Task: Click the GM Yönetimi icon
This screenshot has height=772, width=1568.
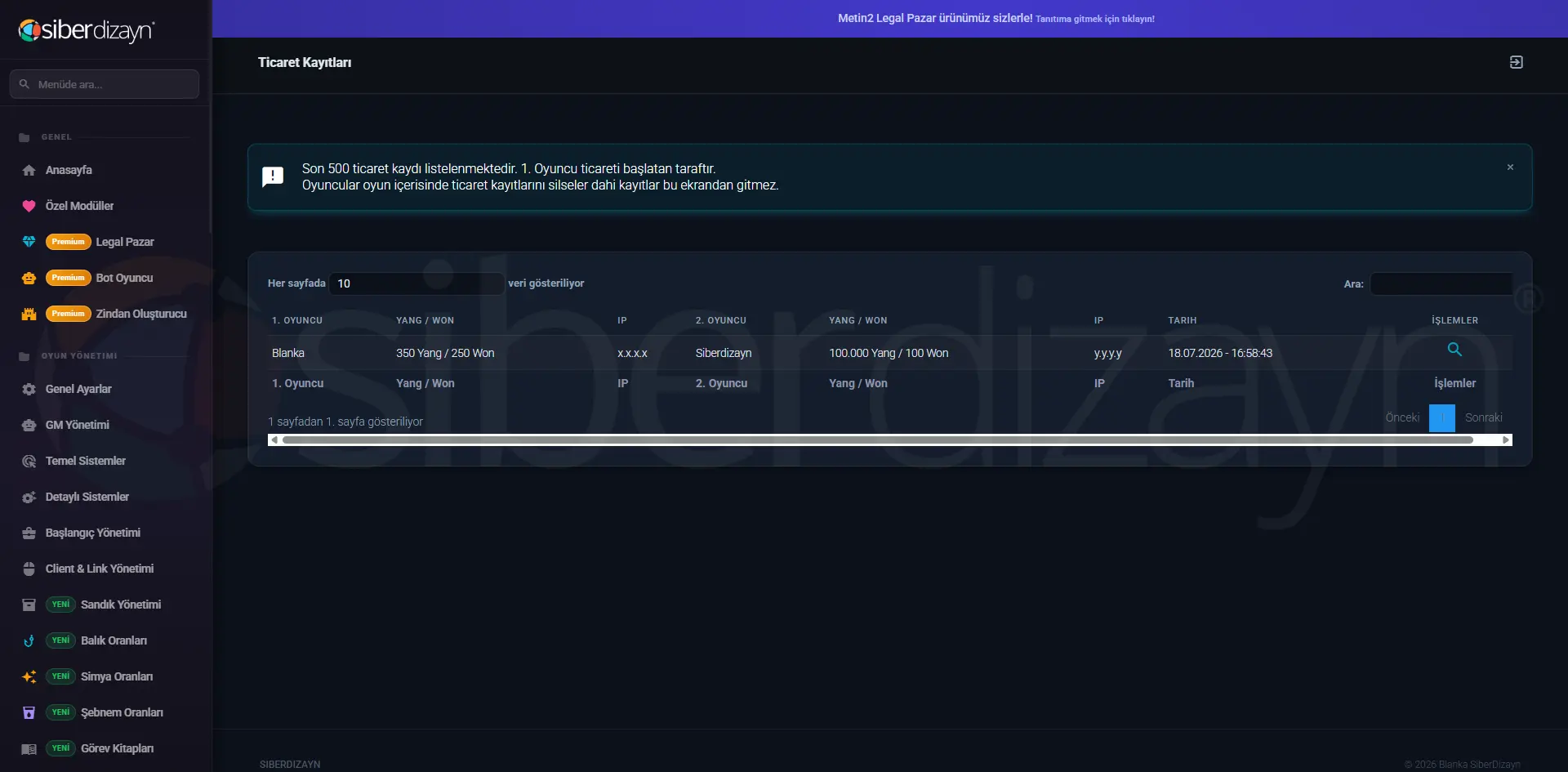Action: coord(29,425)
